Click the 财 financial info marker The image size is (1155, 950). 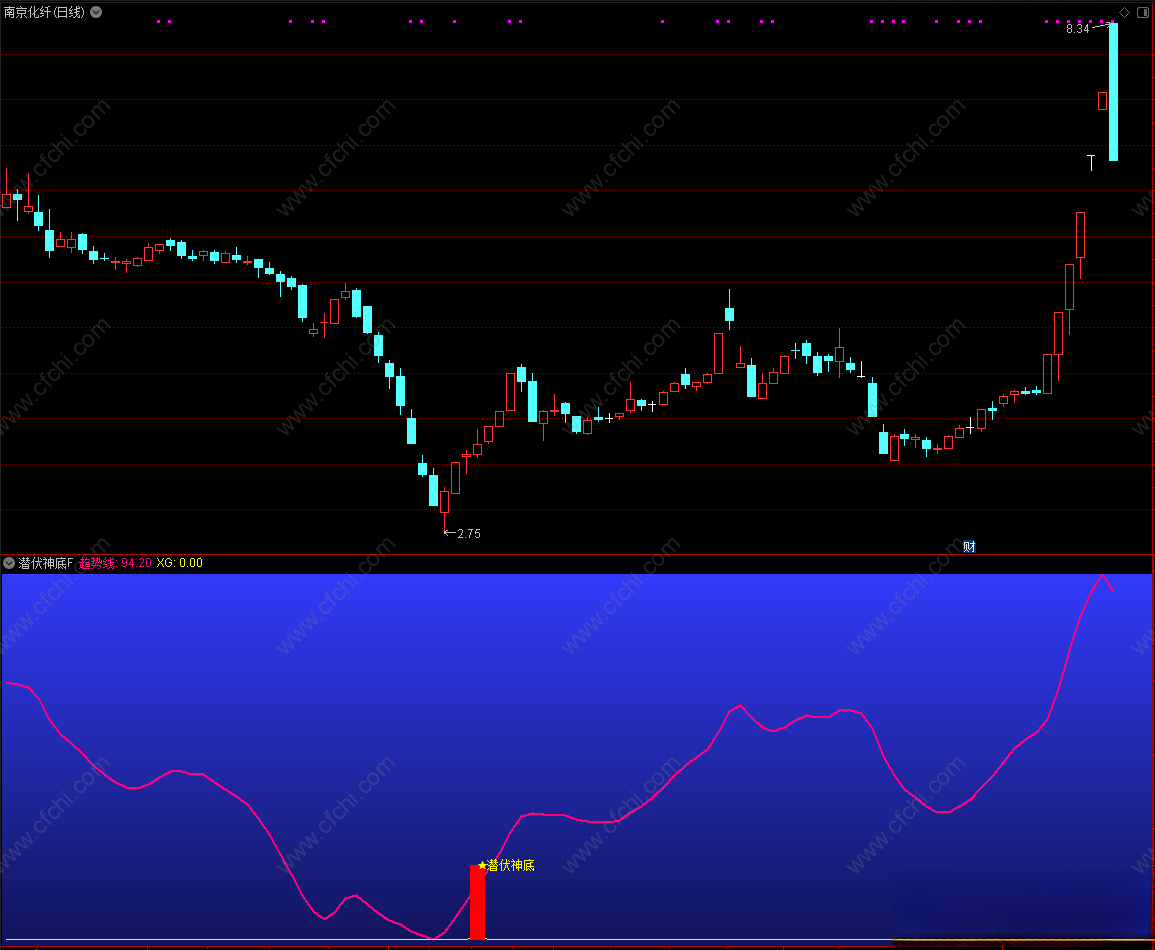click(x=969, y=546)
